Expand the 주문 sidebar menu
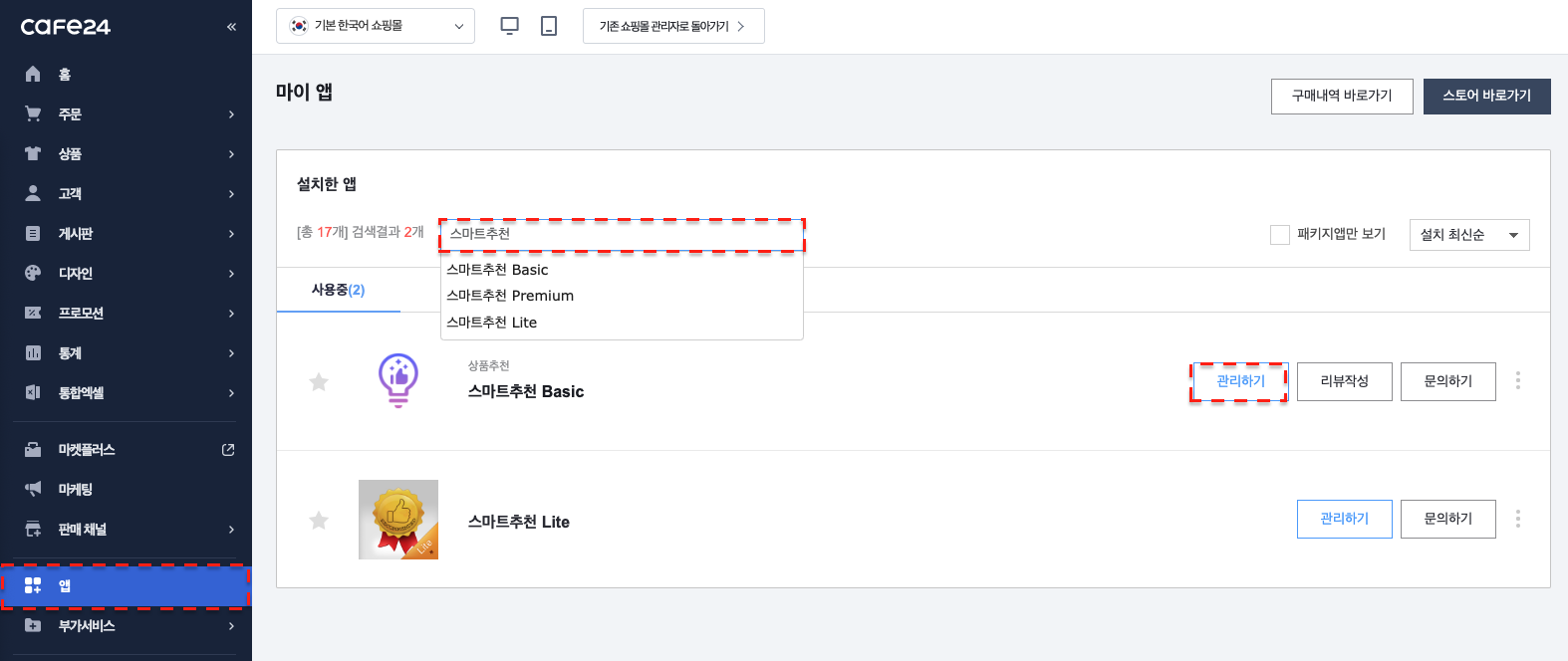Screen dimensions: 1568x661 tap(231, 114)
